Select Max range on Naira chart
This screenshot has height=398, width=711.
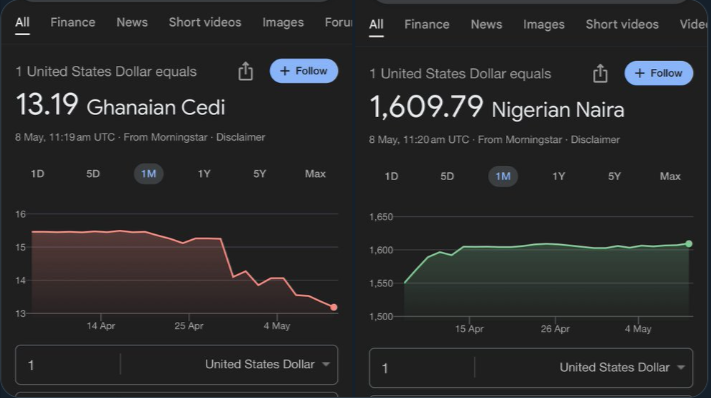[x=670, y=176]
